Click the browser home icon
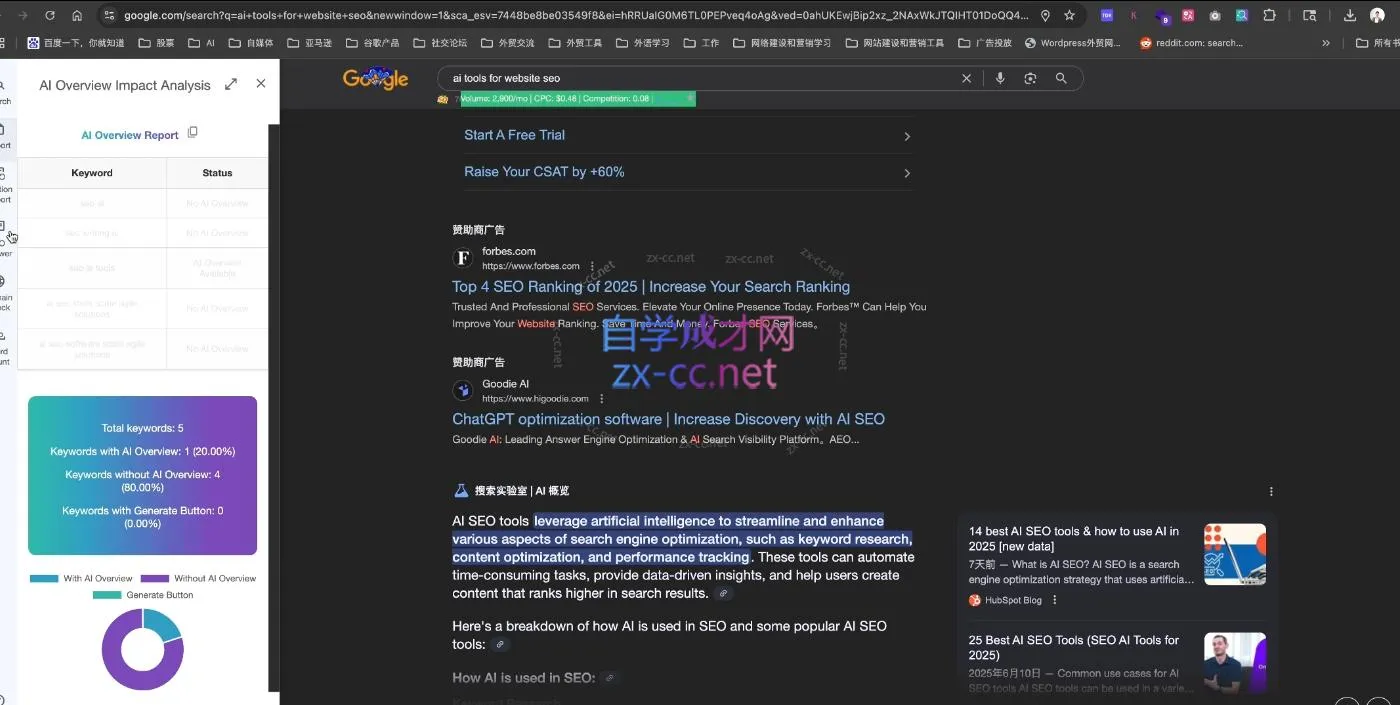Screen dimensions: 1400x705 pyautogui.click(x=76, y=16)
